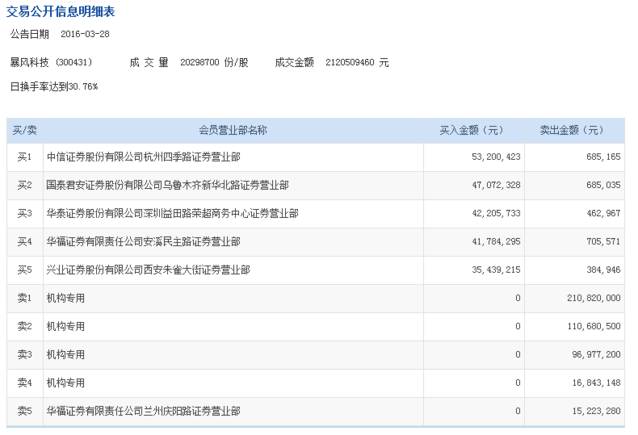Select the 买4 row label
The height and width of the screenshot is (435, 638).
tap(24, 242)
